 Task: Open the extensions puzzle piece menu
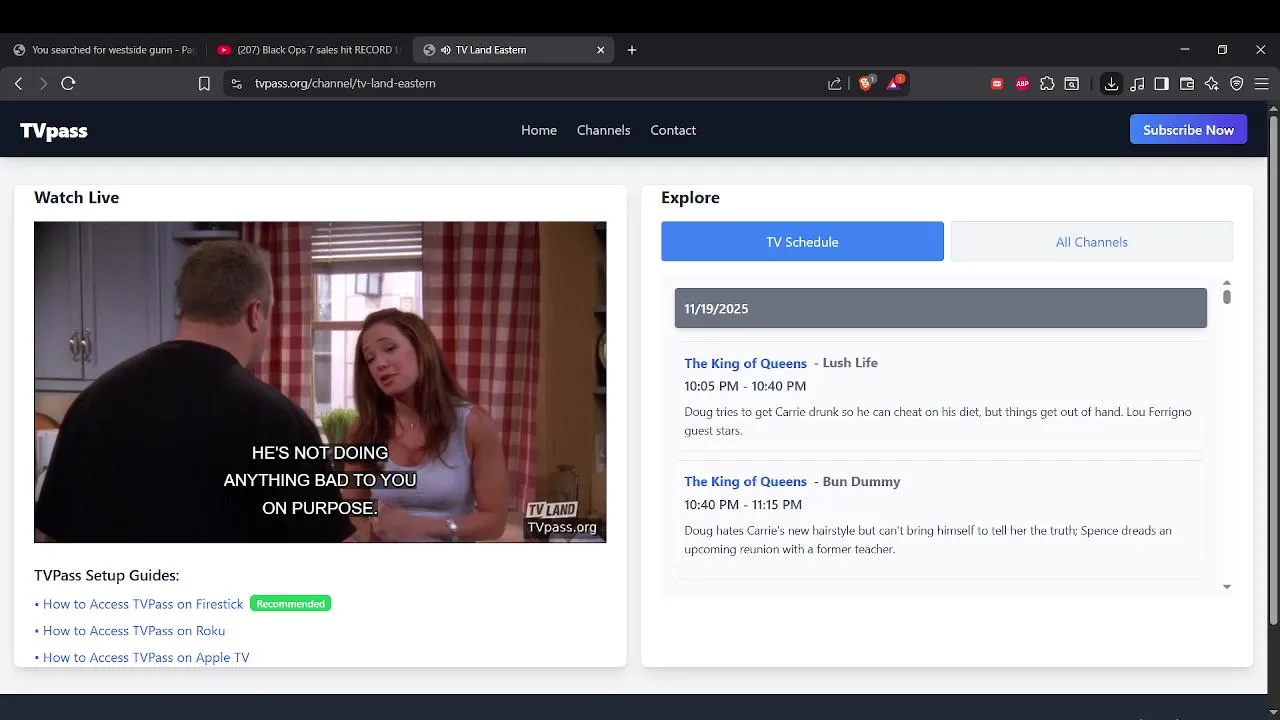[x=1047, y=84]
